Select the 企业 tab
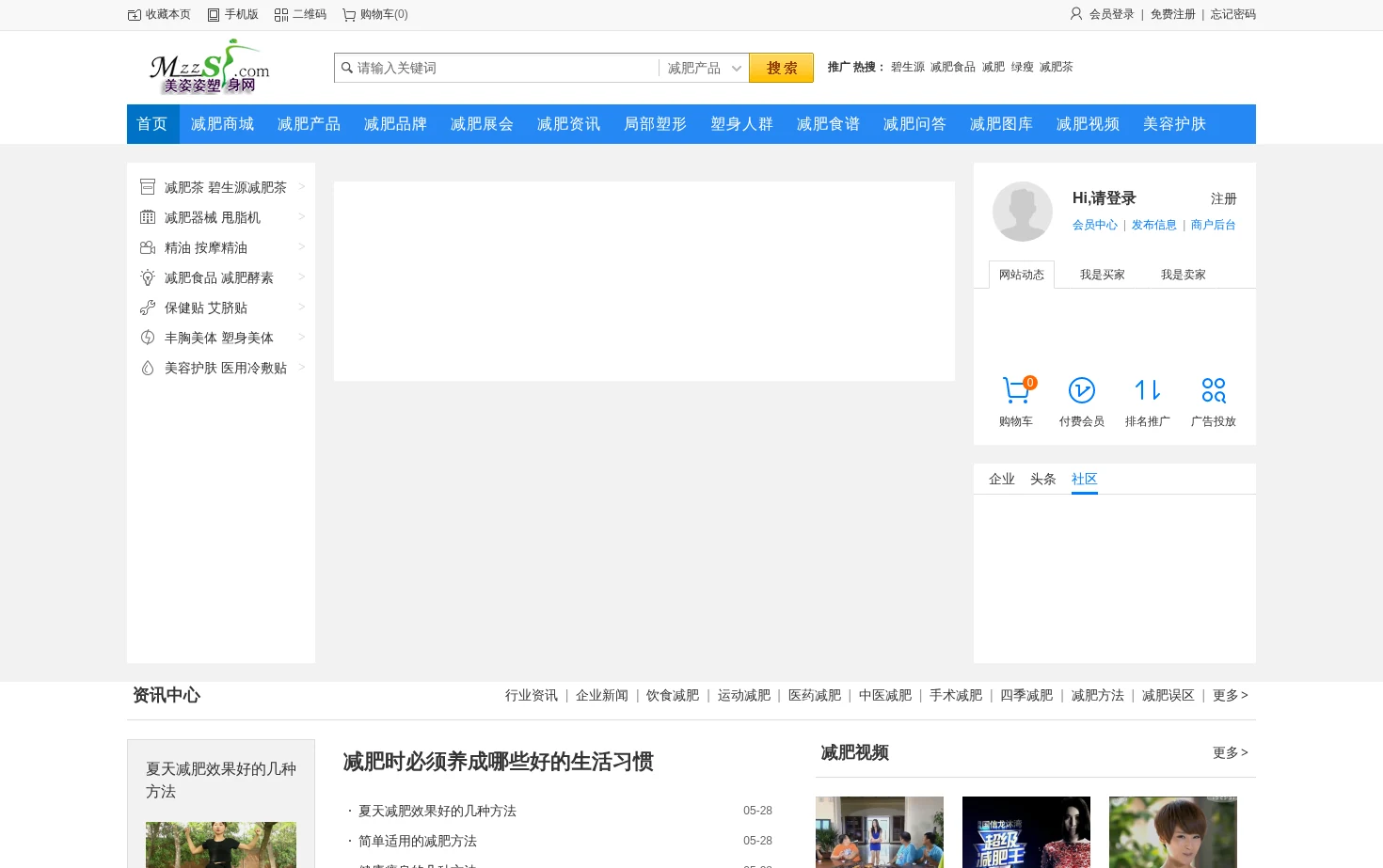 coord(1002,479)
